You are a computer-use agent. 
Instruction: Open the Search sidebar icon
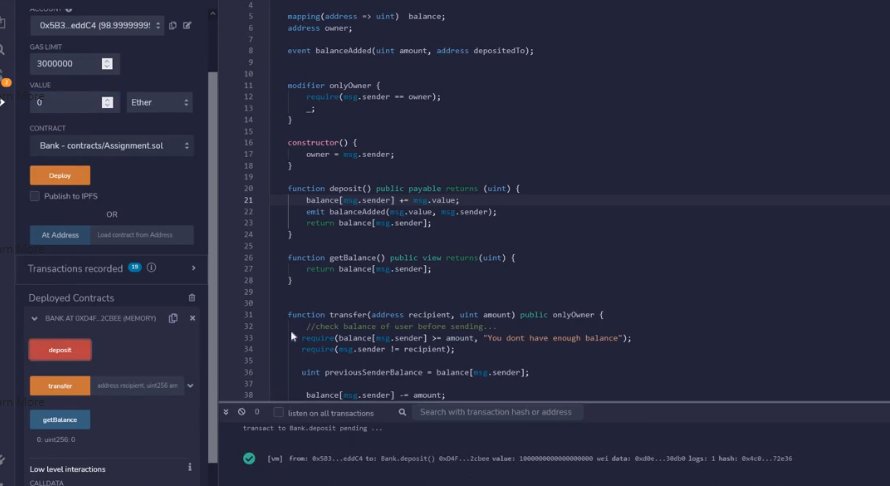click(x=2, y=50)
